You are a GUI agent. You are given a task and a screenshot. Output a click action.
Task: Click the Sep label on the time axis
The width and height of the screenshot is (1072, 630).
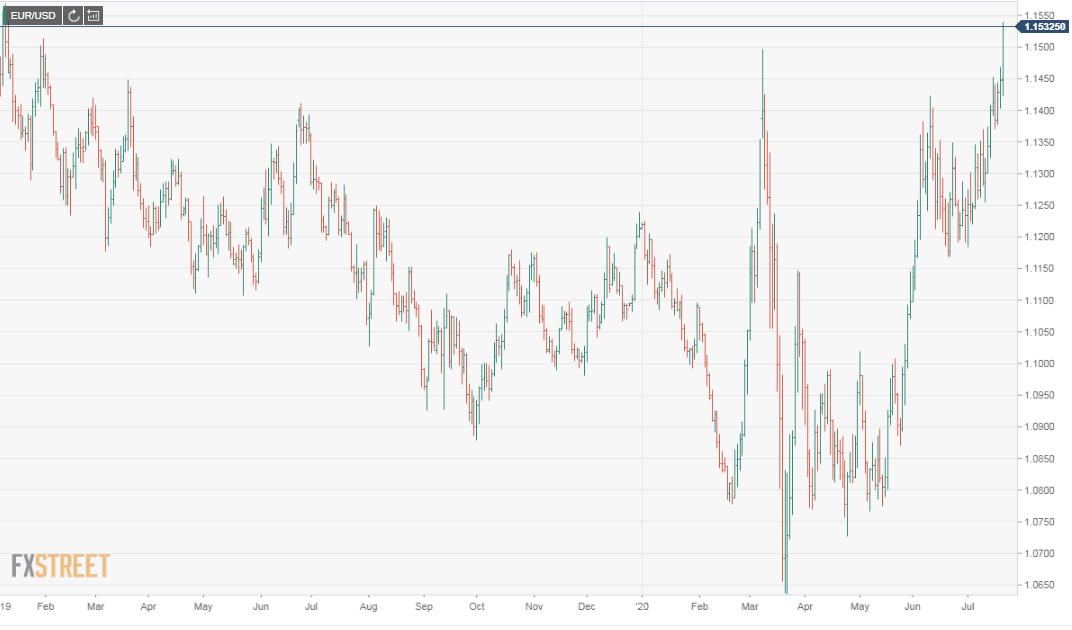pyautogui.click(x=423, y=607)
